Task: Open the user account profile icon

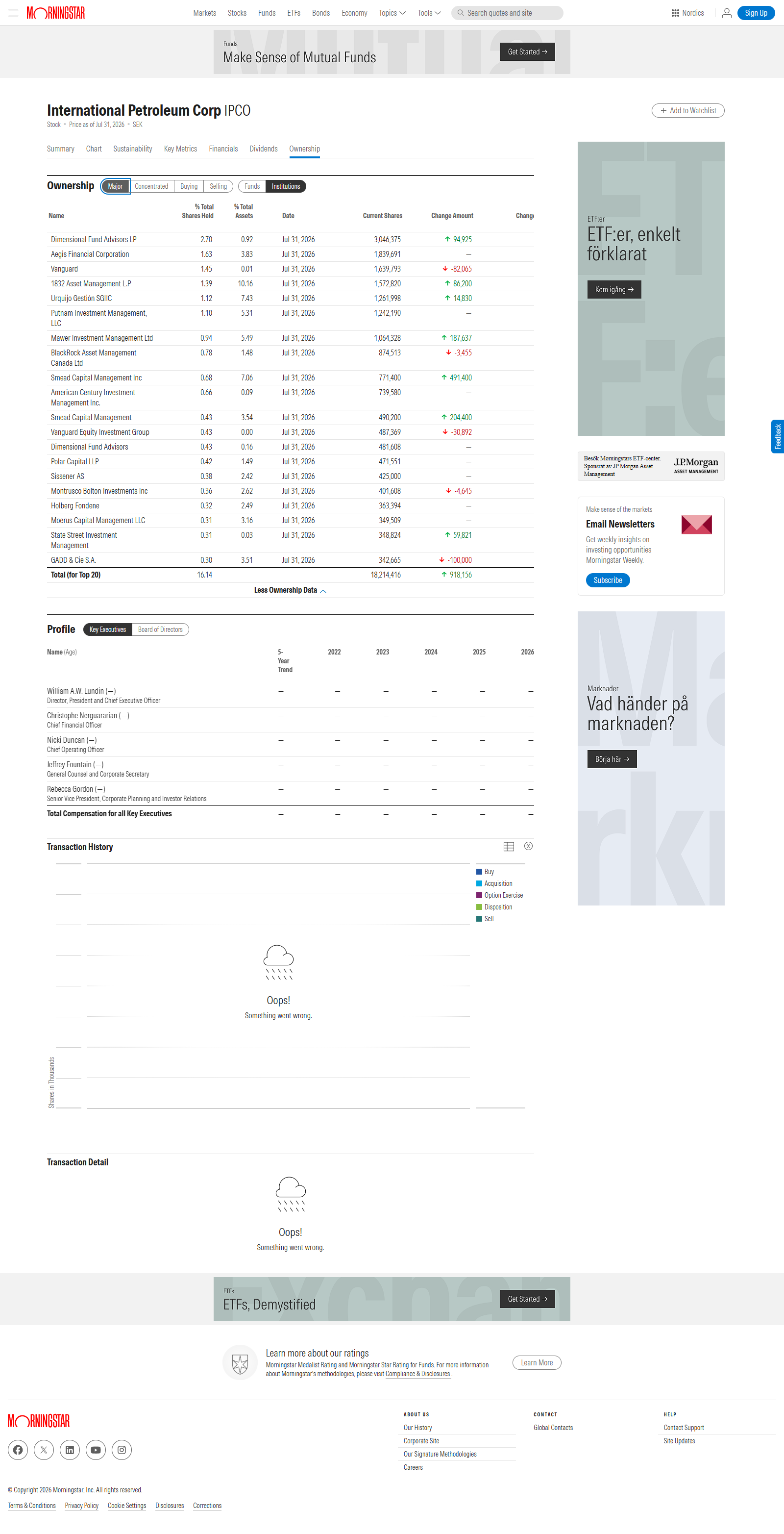Action: click(726, 13)
